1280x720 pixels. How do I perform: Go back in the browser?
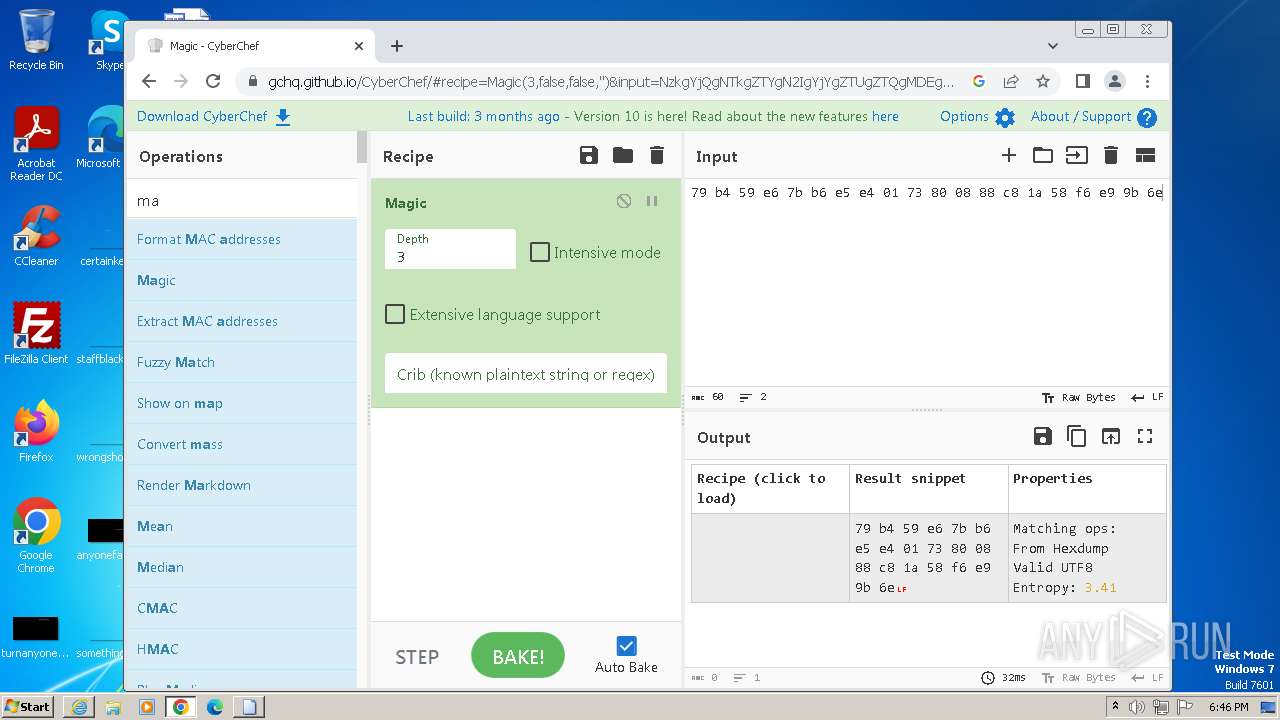(149, 82)
